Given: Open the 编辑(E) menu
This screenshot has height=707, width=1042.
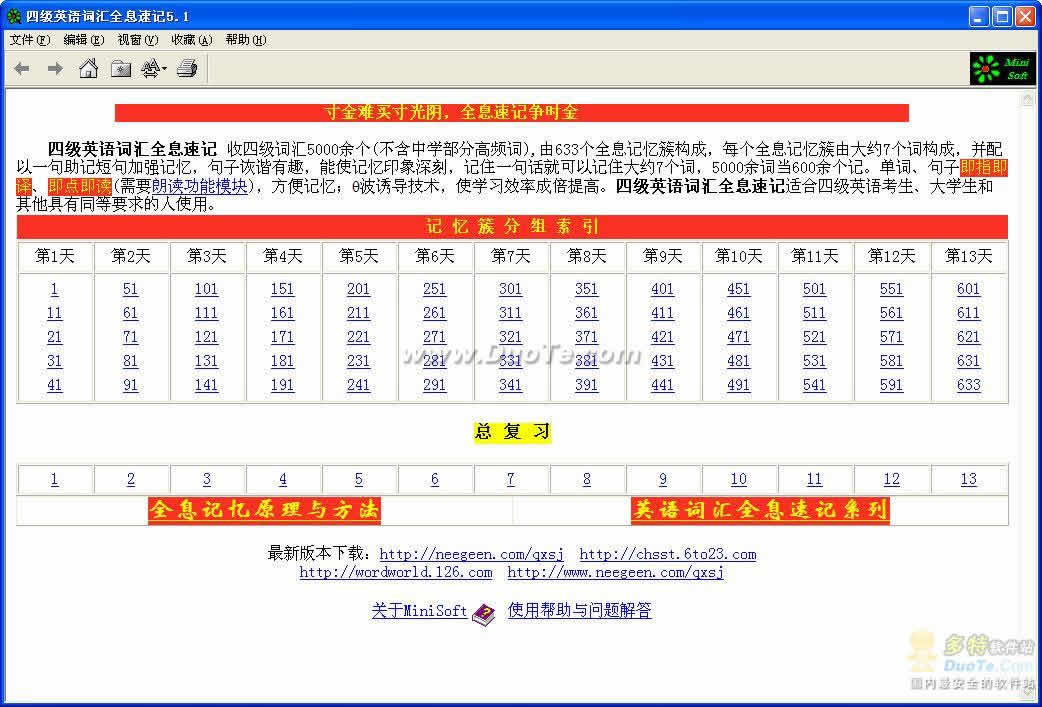Looking at the screenshot, I should pyautogui.click(x=84, y=40).
